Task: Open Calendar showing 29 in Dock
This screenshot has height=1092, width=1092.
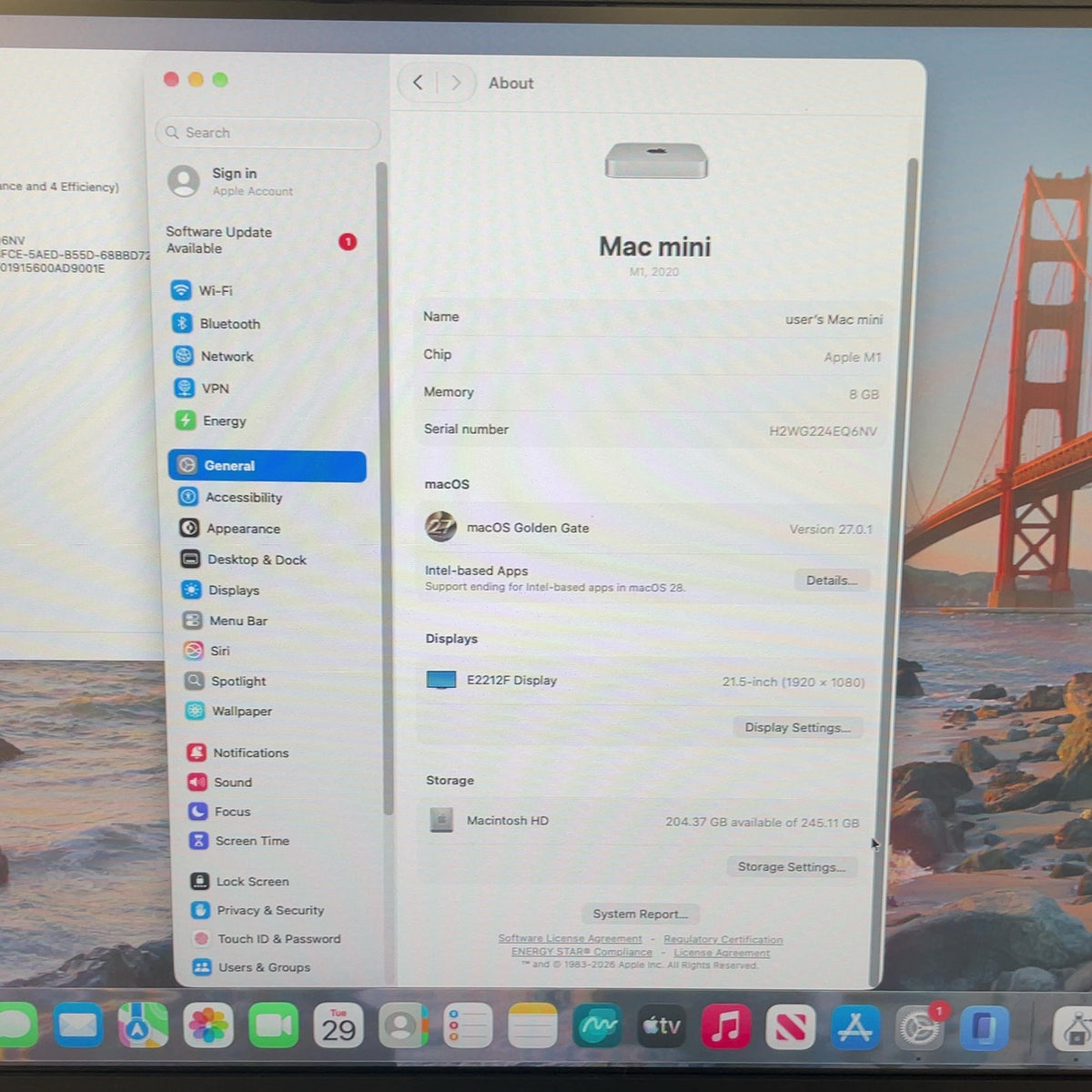Action: coord(339,1026)
